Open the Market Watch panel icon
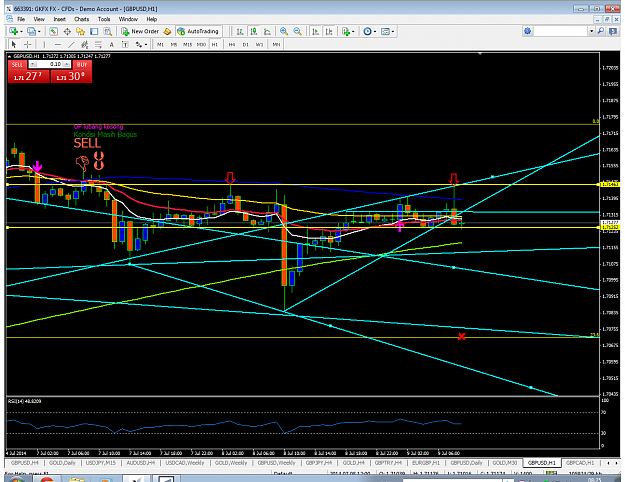The width and height of the screenshot is (625, 482). click(53, 31)
